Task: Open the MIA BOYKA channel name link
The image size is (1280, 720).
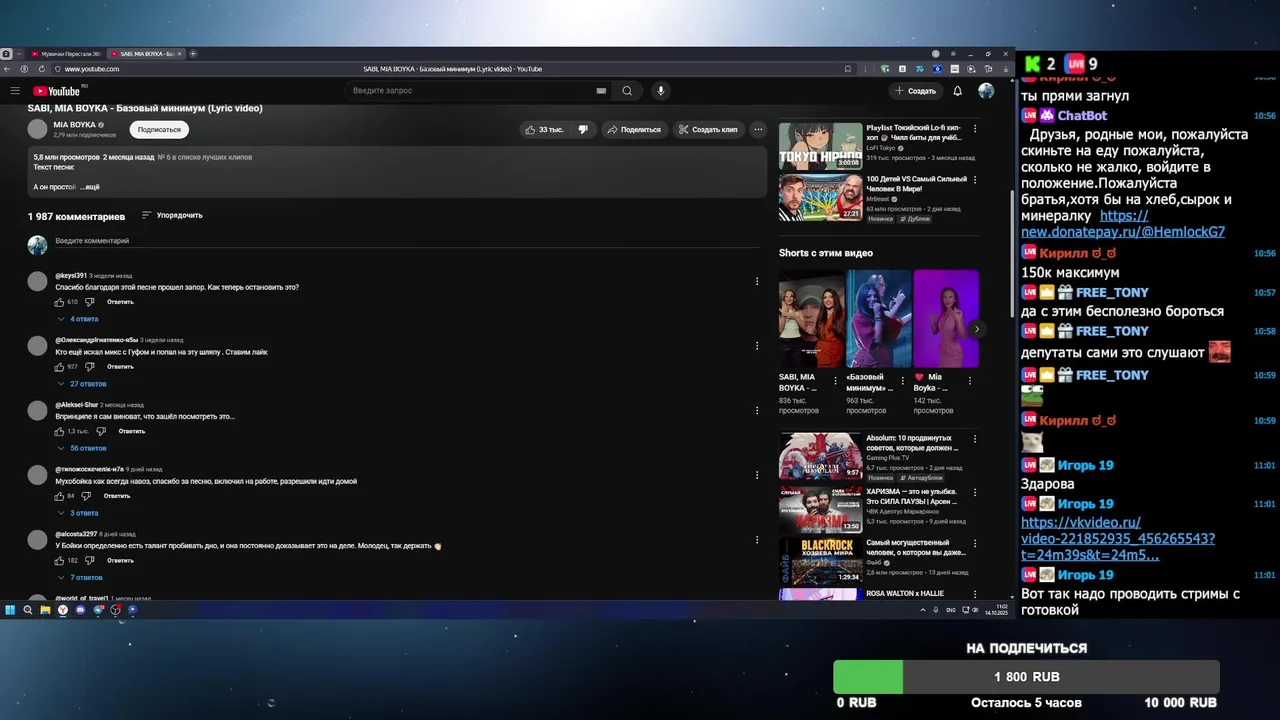Action: pos(75,125)
